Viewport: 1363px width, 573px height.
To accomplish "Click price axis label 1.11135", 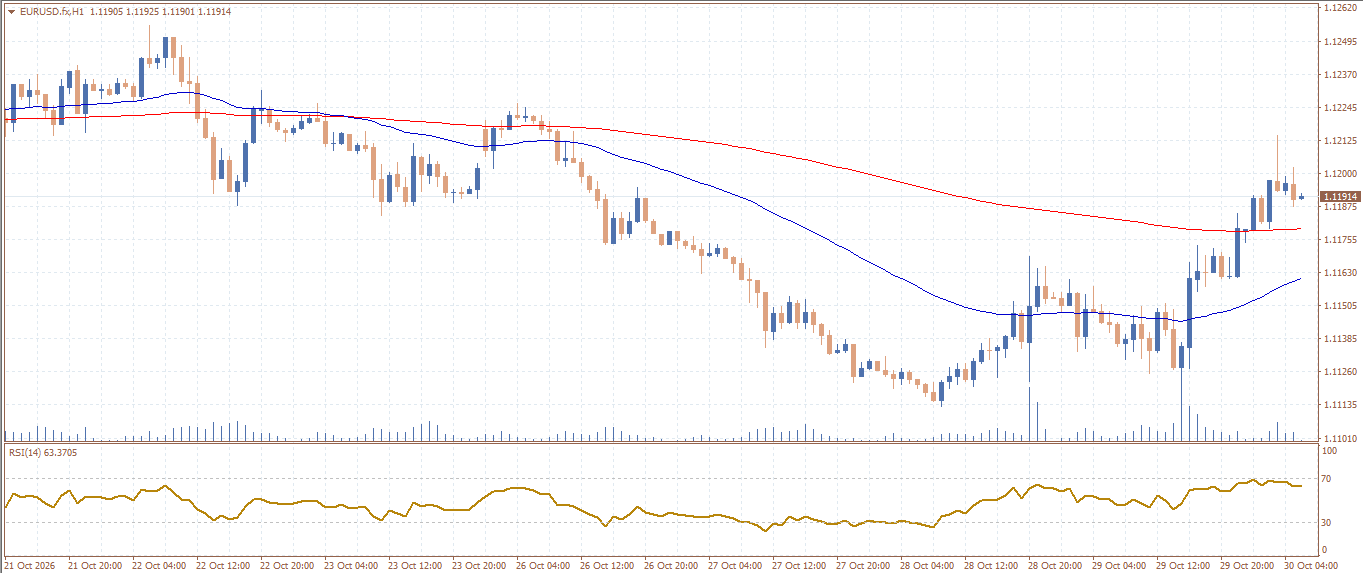I will pos(1338,405).
